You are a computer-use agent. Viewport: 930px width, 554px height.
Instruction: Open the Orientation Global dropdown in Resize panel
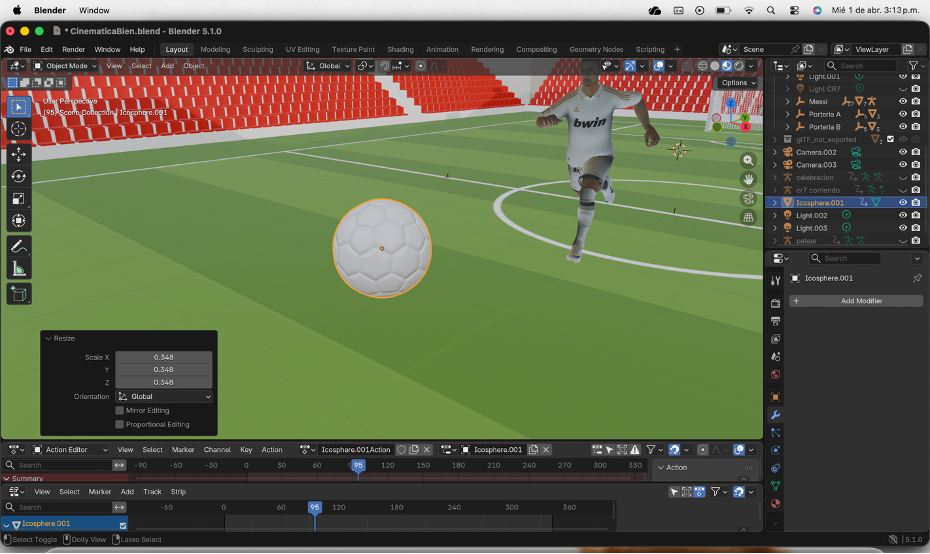coord(164,396)
